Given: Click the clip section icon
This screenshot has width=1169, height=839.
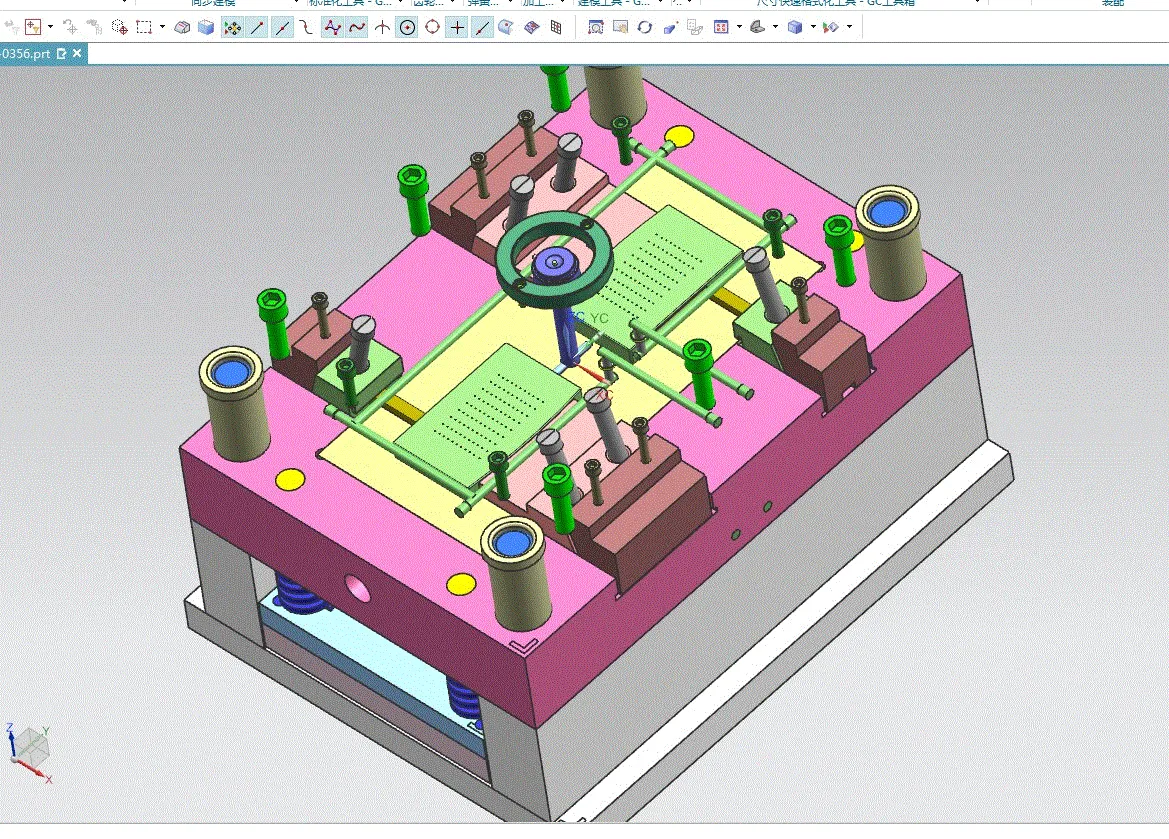Looking at the screenshot, I should [831, 28].
